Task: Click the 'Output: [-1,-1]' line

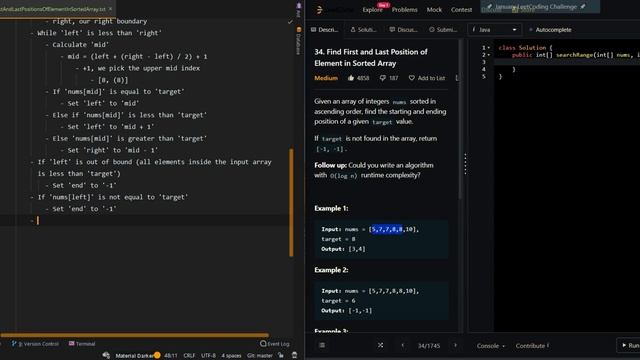Action: coord(347,310)
